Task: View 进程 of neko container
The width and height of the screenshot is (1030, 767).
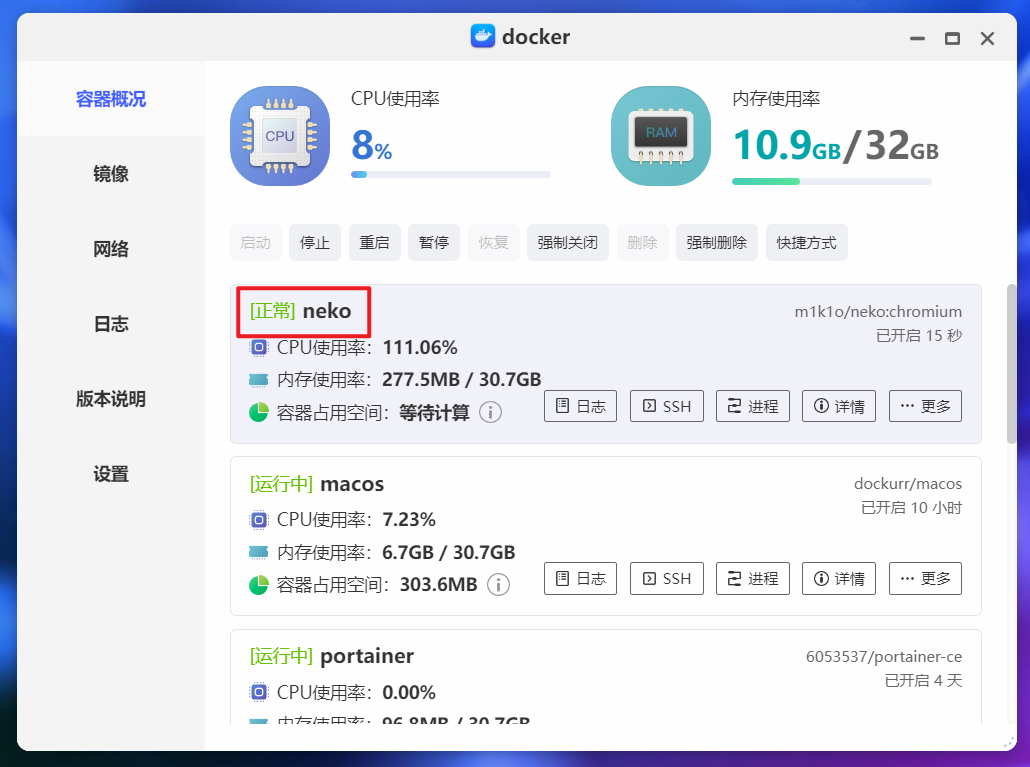Action: (753, 406)
